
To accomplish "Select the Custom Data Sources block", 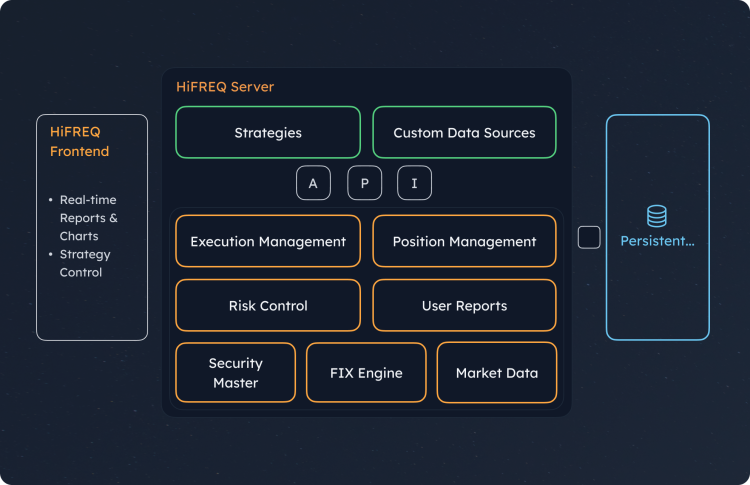I will pos(464,132).
